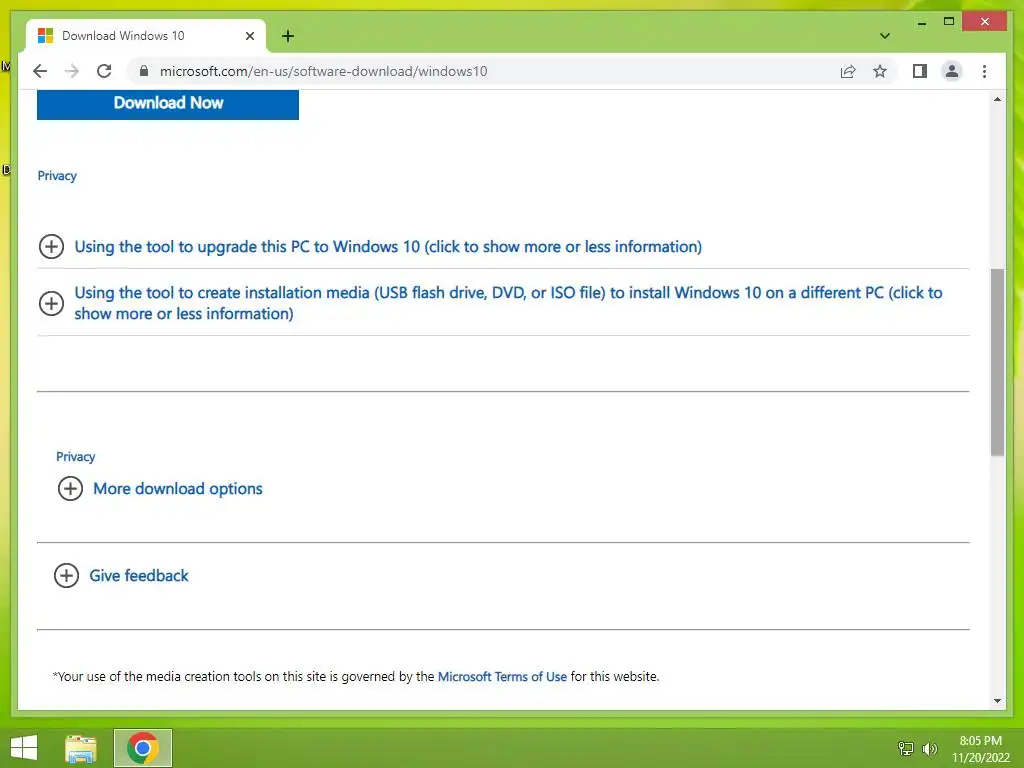Image resolution: width=1024 pixels, height=768 pixels.
Task: Click the Download Now button
Action: click(x=168, y=103)
